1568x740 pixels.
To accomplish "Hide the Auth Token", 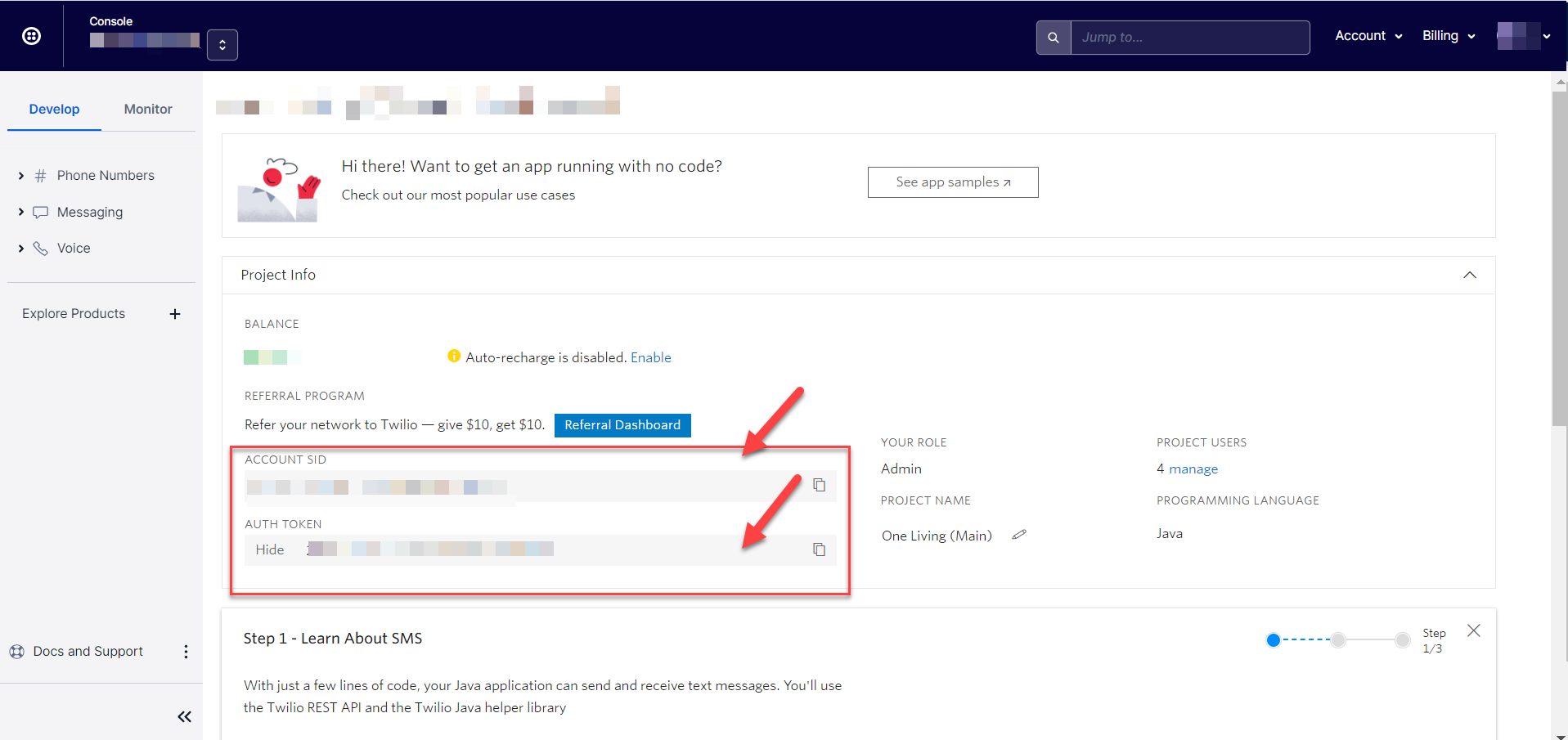I will pos(270,550).
